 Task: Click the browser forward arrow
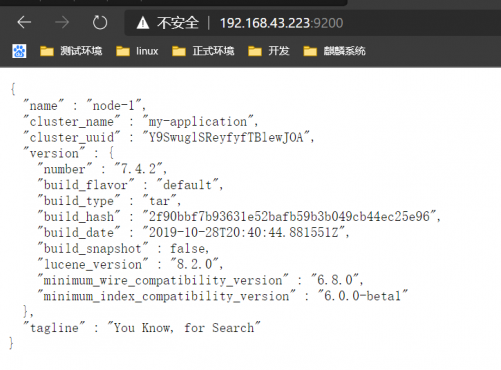point(62,23)
